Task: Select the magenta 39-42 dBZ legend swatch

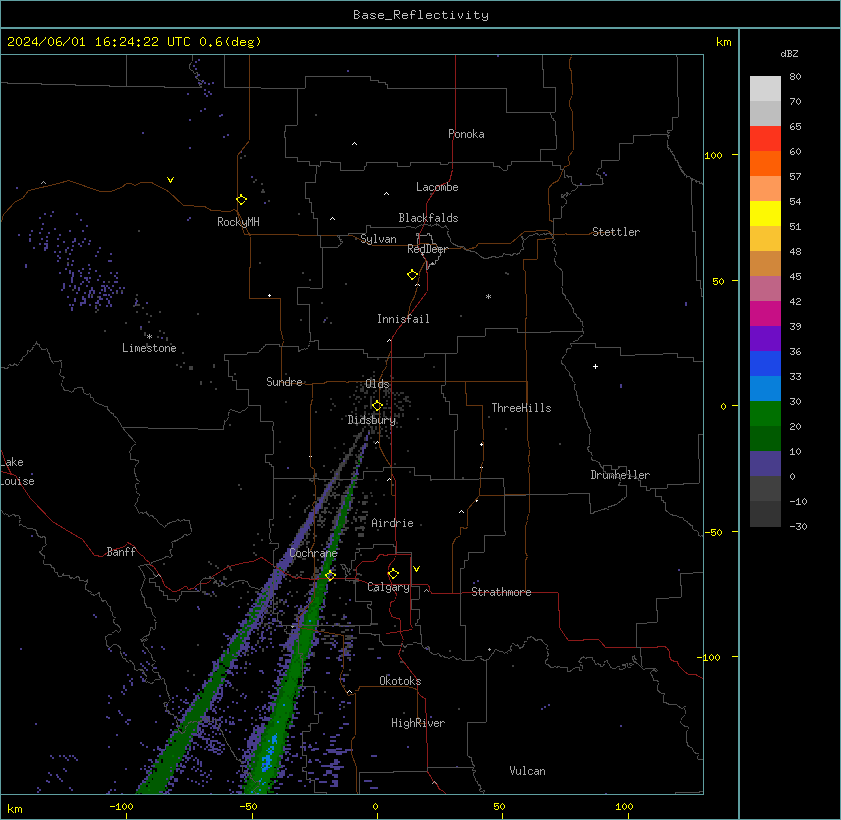Action: 765,314
